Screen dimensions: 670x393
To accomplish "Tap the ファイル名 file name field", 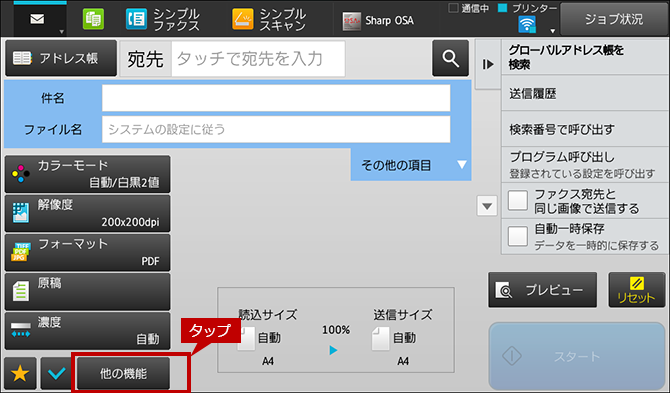I will pos(276,129).
